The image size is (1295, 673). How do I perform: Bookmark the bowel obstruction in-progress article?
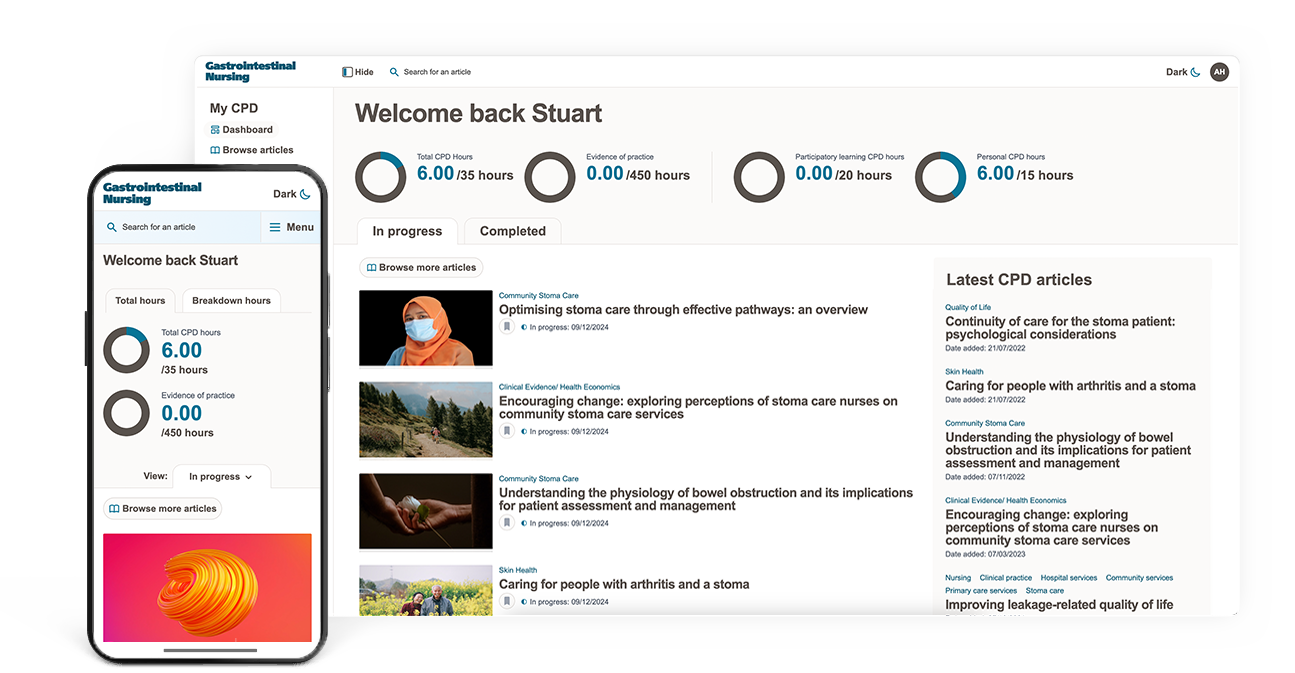tap(507, 523)
